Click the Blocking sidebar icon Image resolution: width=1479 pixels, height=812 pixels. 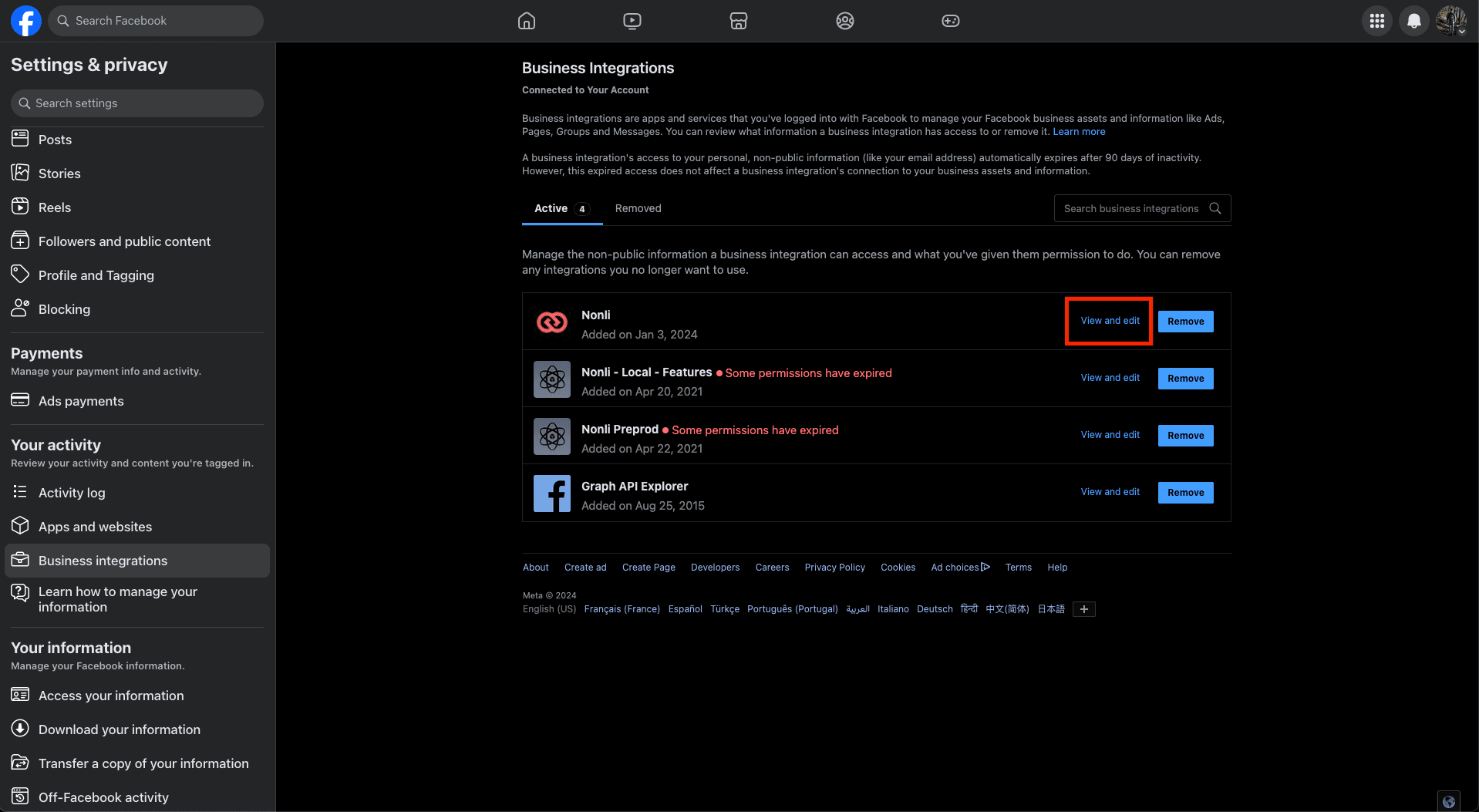(x=20, y=308)
